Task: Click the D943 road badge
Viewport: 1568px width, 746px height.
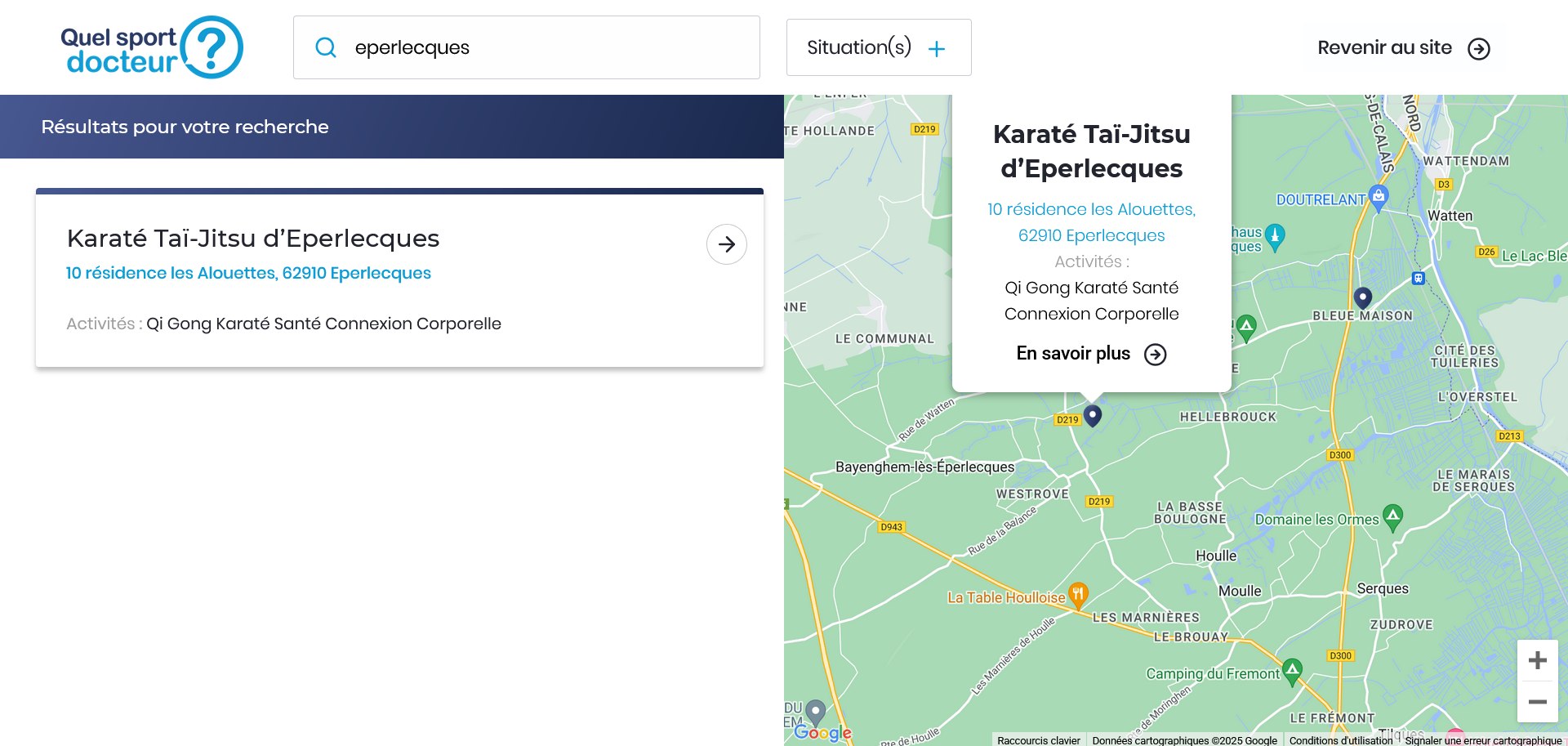Action: coord(892,527)
